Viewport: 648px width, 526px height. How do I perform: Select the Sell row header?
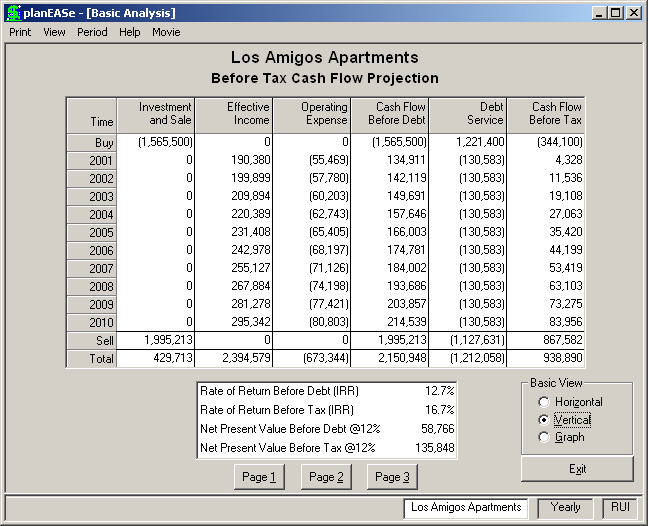(91, 340)
